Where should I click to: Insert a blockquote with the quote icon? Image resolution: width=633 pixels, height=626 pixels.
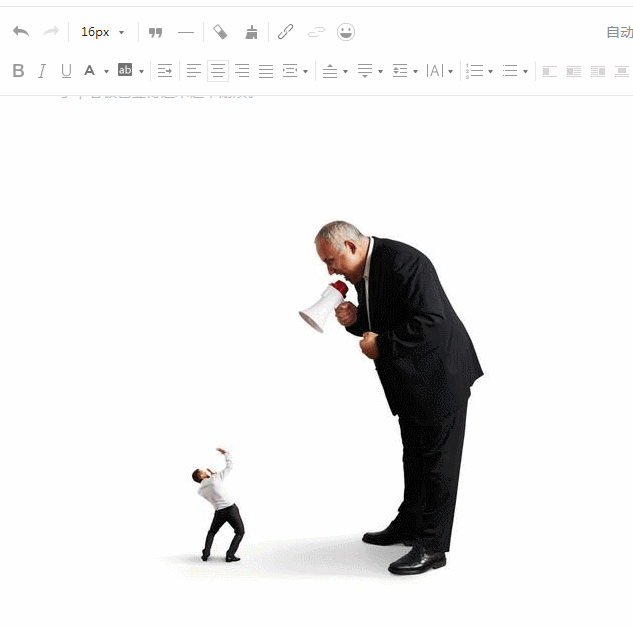click(155, 32)
